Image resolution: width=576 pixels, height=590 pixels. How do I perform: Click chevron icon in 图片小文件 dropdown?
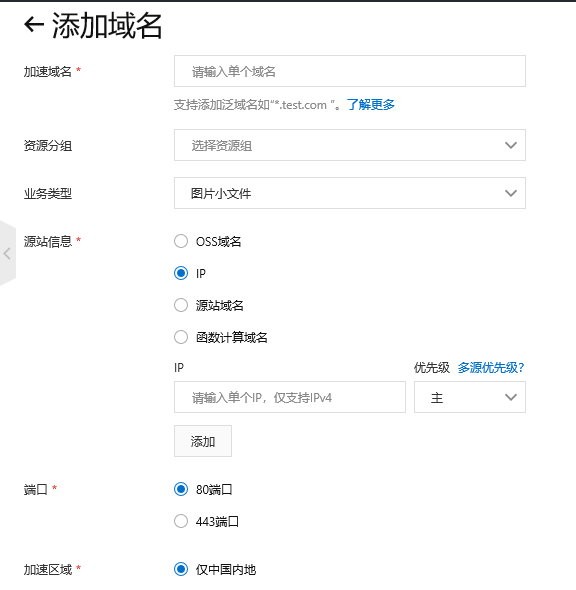[x=511, y=193]
